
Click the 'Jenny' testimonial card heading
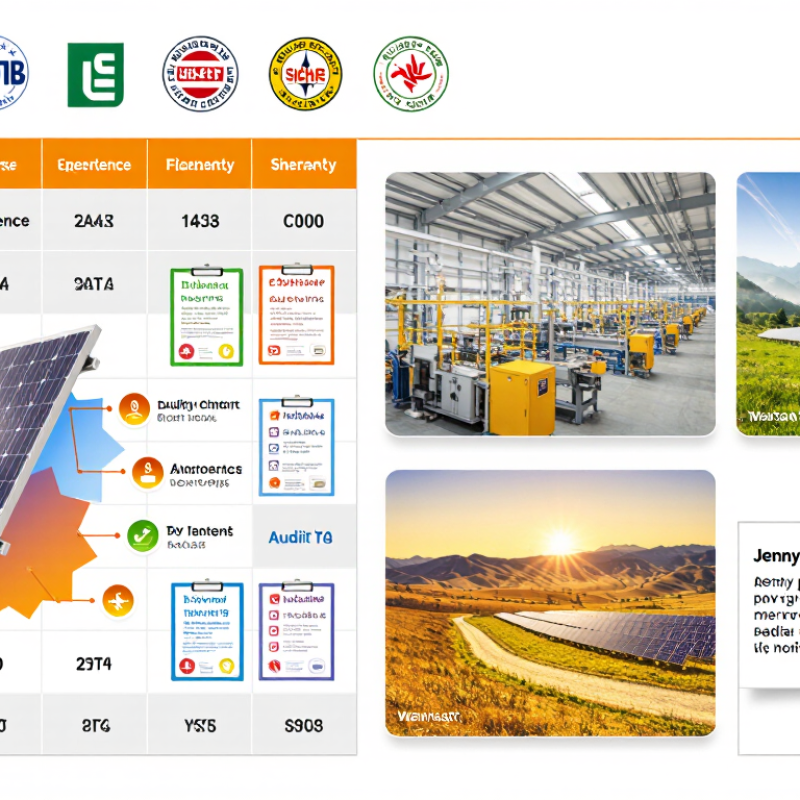(x=776, y=556)
